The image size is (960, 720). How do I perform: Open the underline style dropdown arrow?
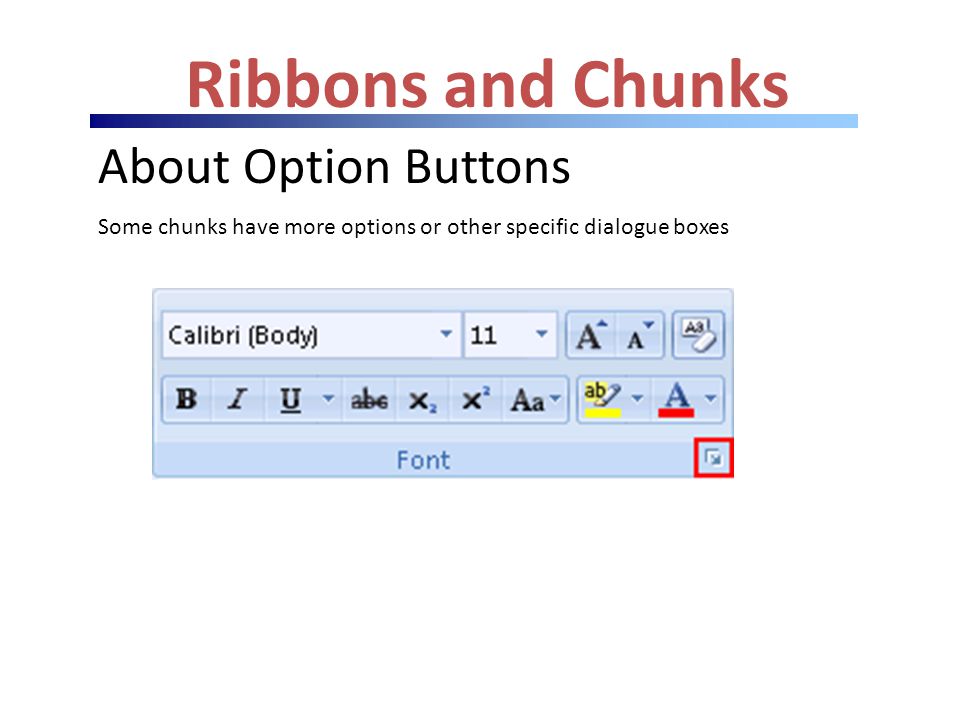(x=329, y=399)
